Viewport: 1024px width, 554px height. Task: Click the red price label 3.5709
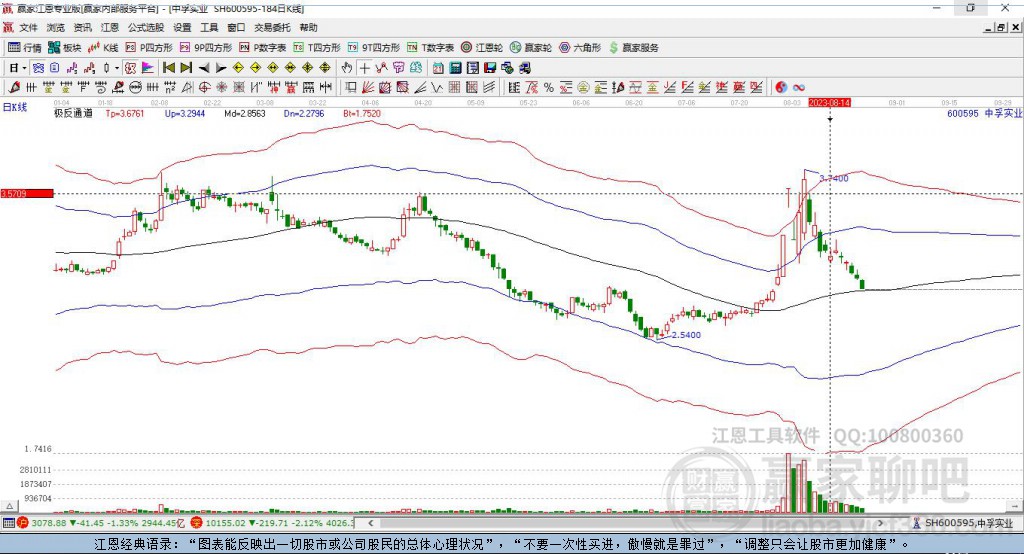pyautogui.click(x=27, y=193)
